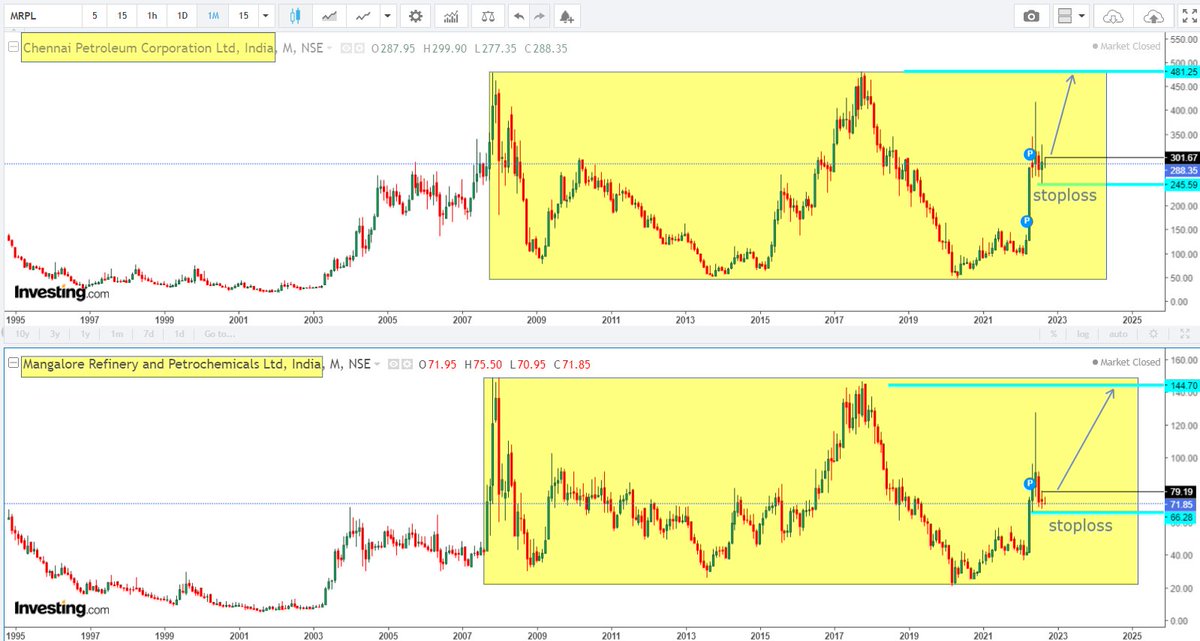Select the 79.19 price label on the axis
This screenshot has height=641, width=1200.
(1182, 491)
